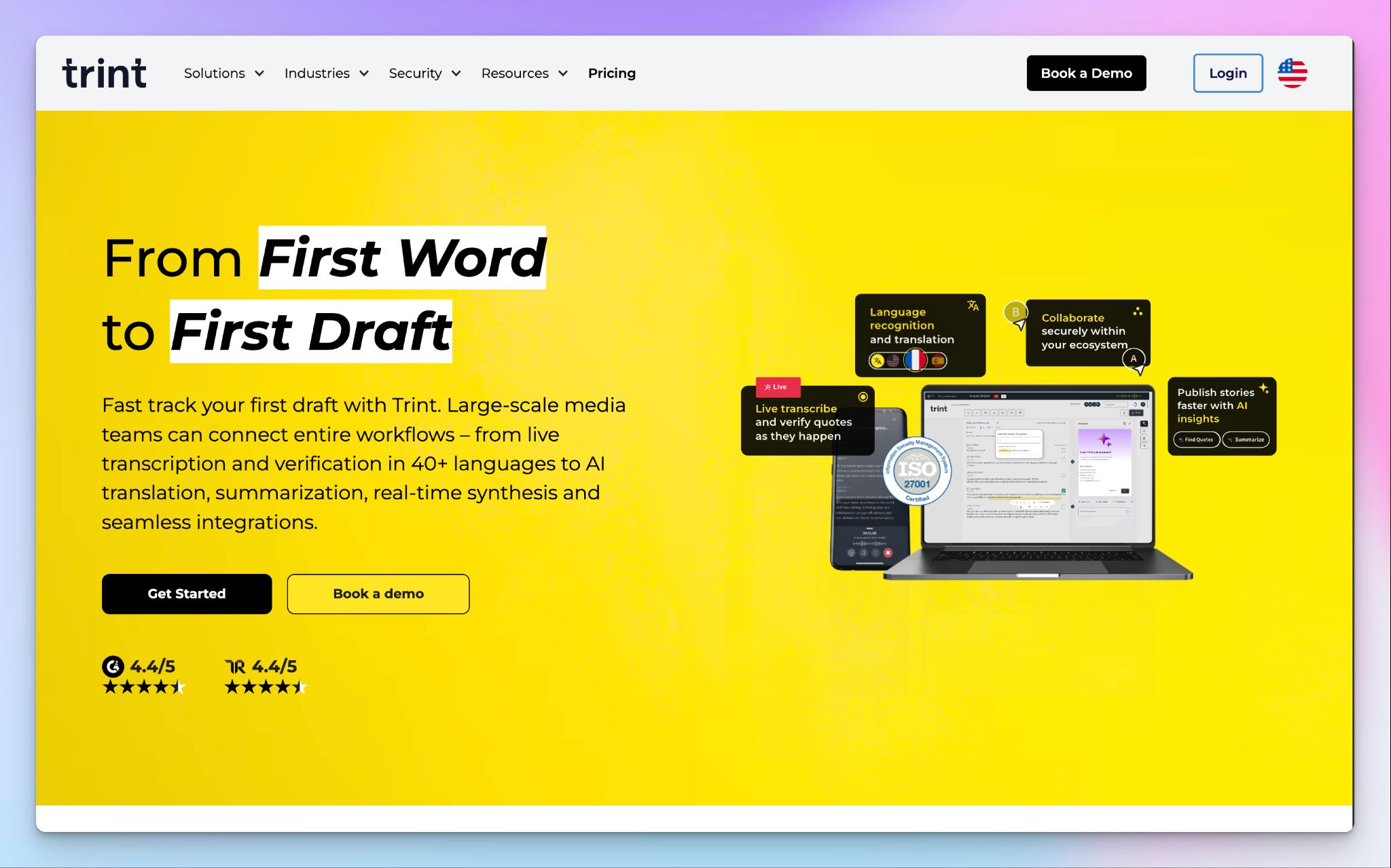Click the sparkle icon on Publish stories card

[x=1264, y=388]
